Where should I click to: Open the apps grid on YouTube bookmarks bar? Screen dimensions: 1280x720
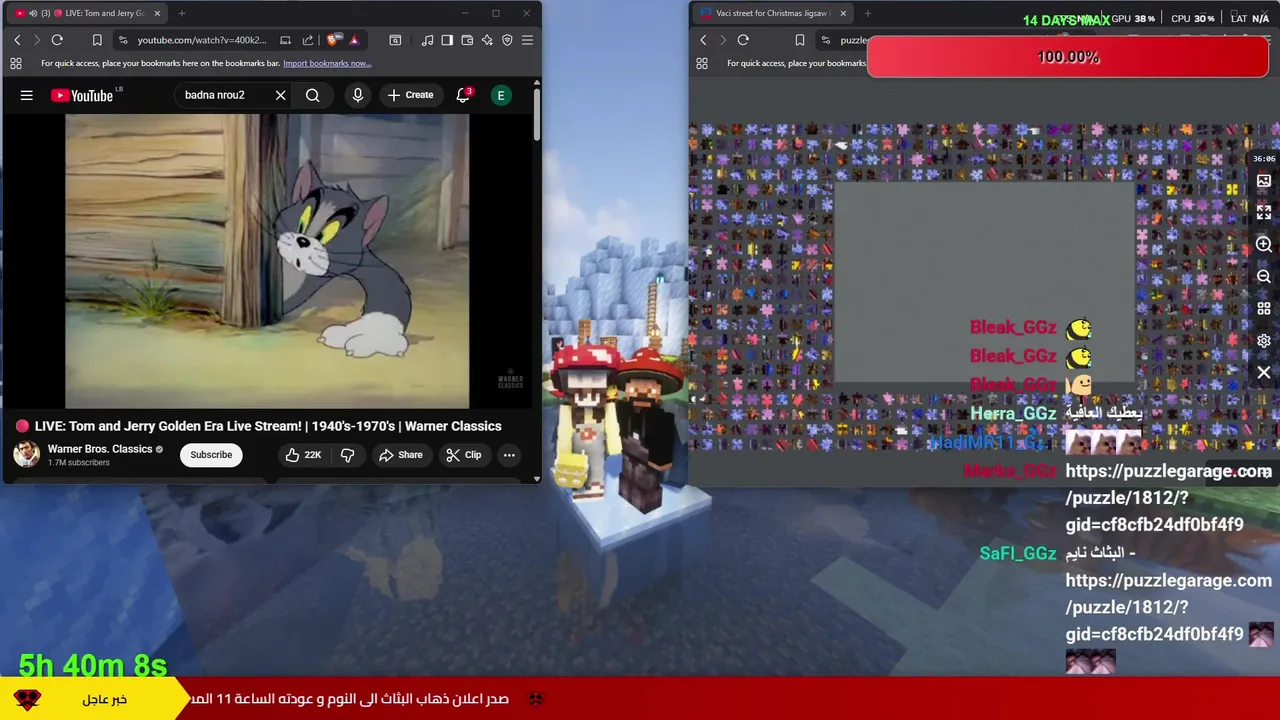coord(16,63)
